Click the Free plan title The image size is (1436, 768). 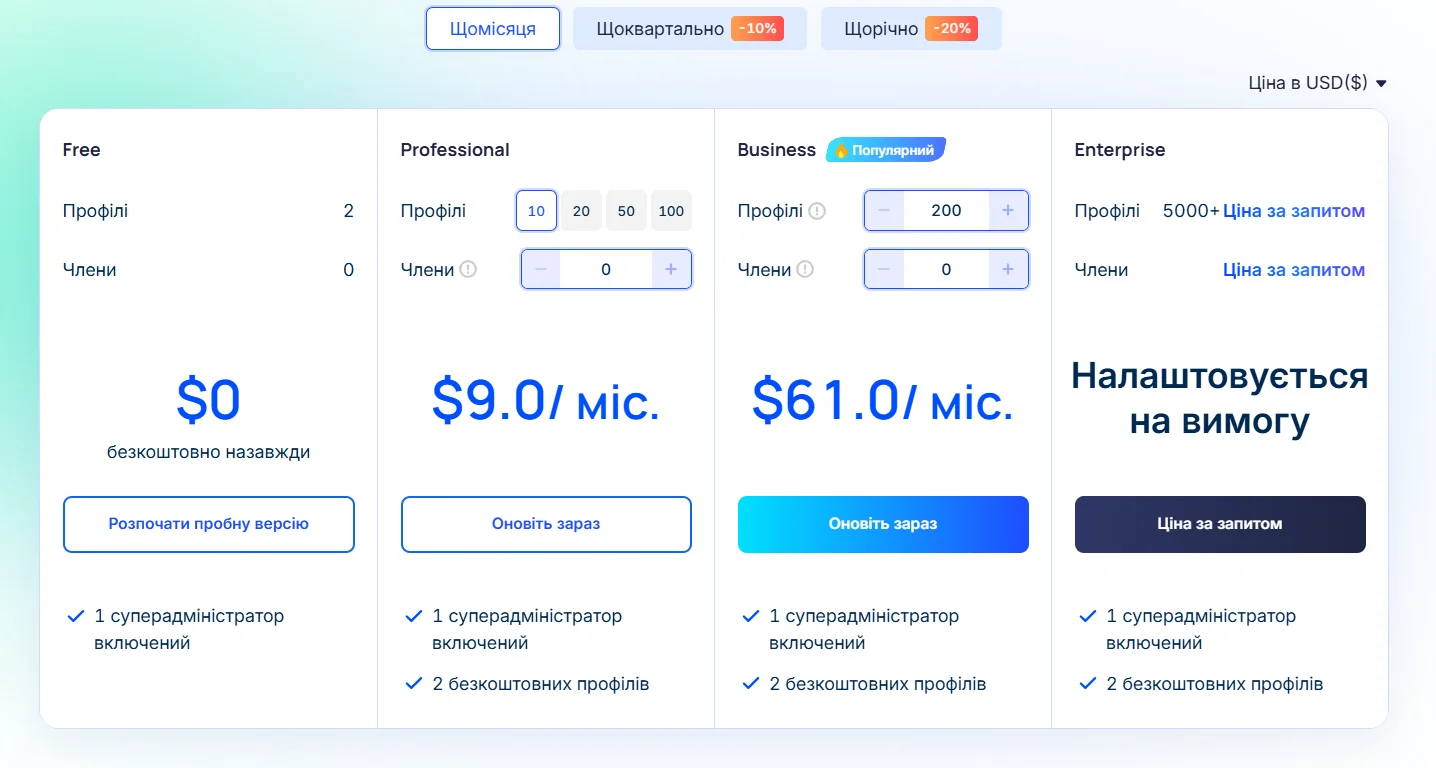82,150
